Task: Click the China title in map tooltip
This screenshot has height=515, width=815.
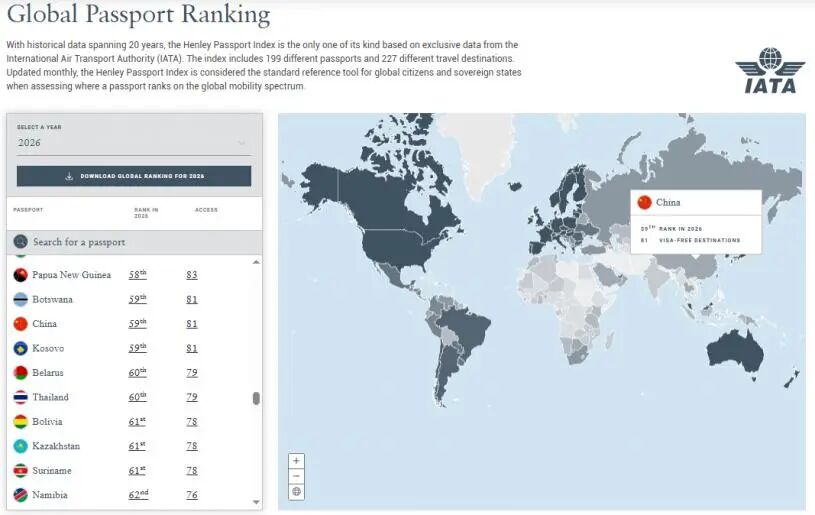Action: [668, 203]
